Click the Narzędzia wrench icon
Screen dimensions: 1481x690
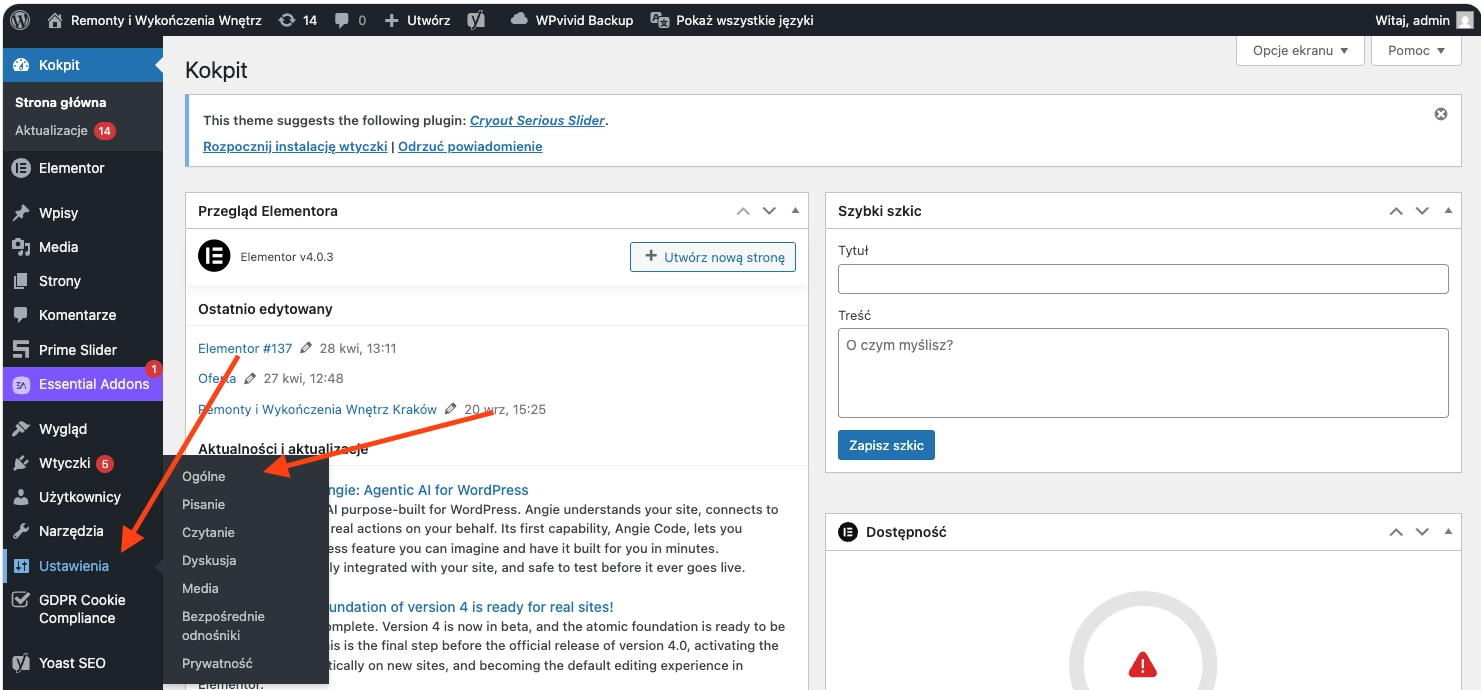pyautogui.click(x=21, y=531)
